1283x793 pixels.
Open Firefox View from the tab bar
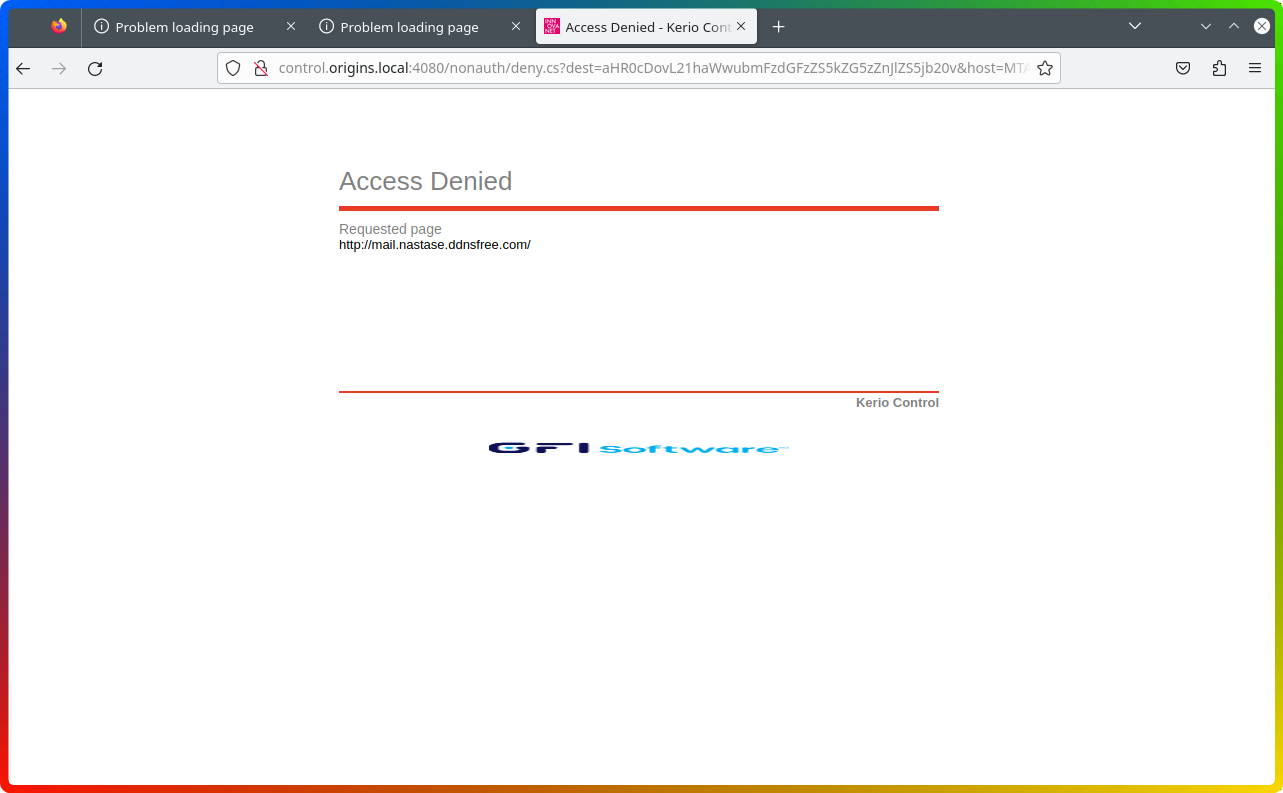[59, 27]
